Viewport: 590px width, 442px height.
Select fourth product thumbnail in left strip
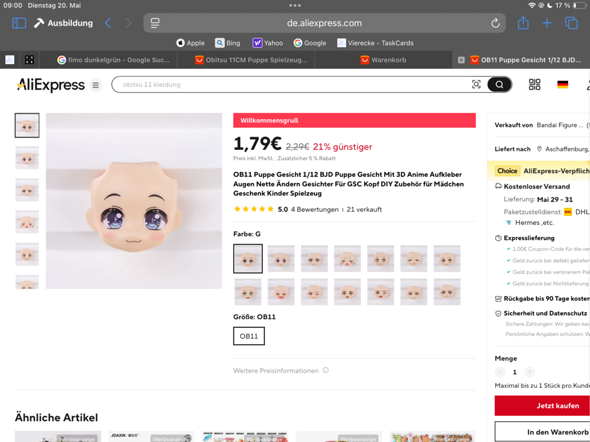pyautogui.click(x=27, y=222)
